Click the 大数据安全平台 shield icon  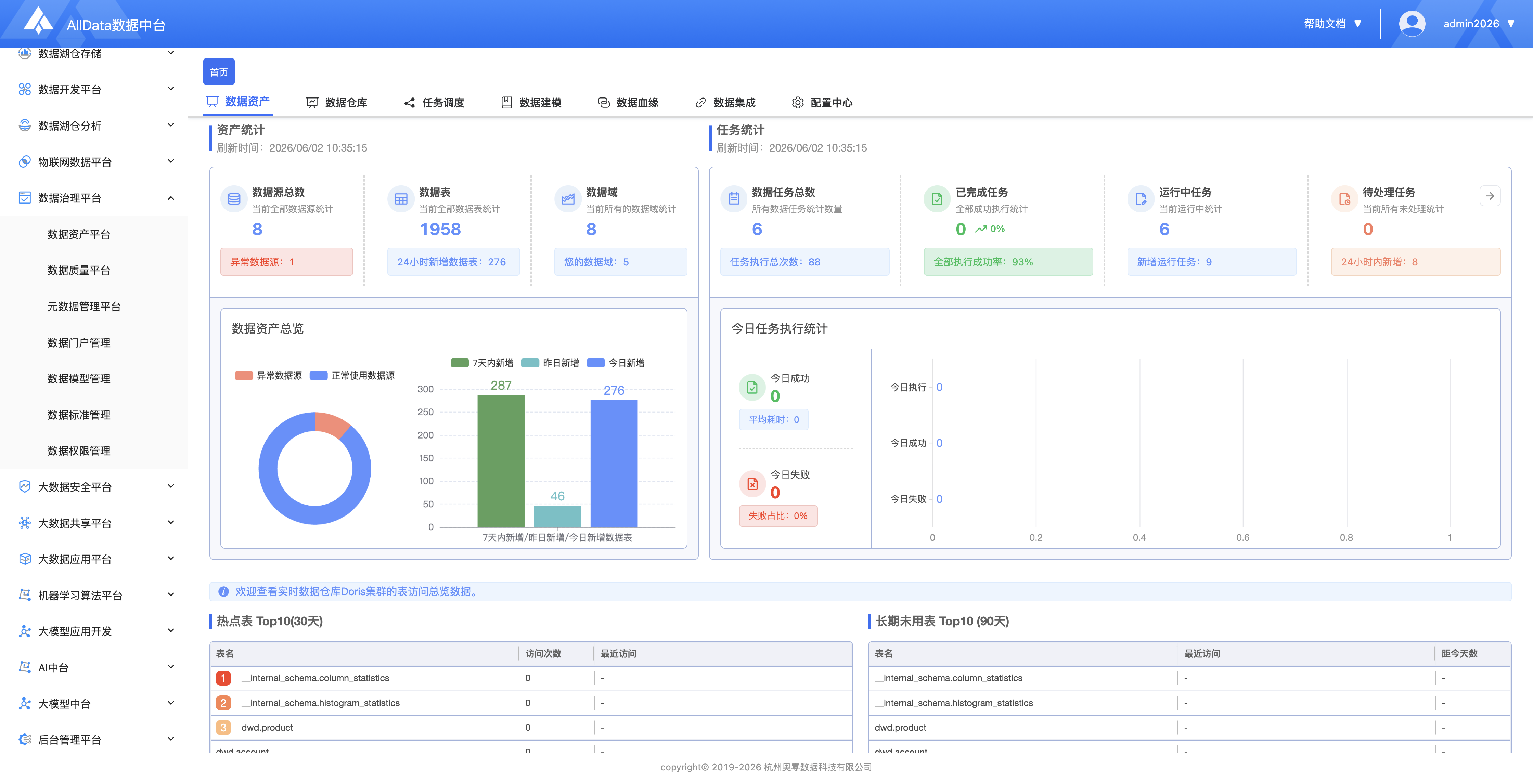tap(24, 487)
